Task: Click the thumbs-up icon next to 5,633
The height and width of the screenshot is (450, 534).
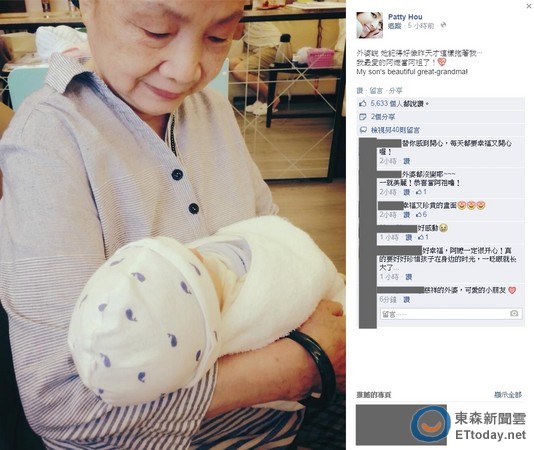Action: point(363,104)
